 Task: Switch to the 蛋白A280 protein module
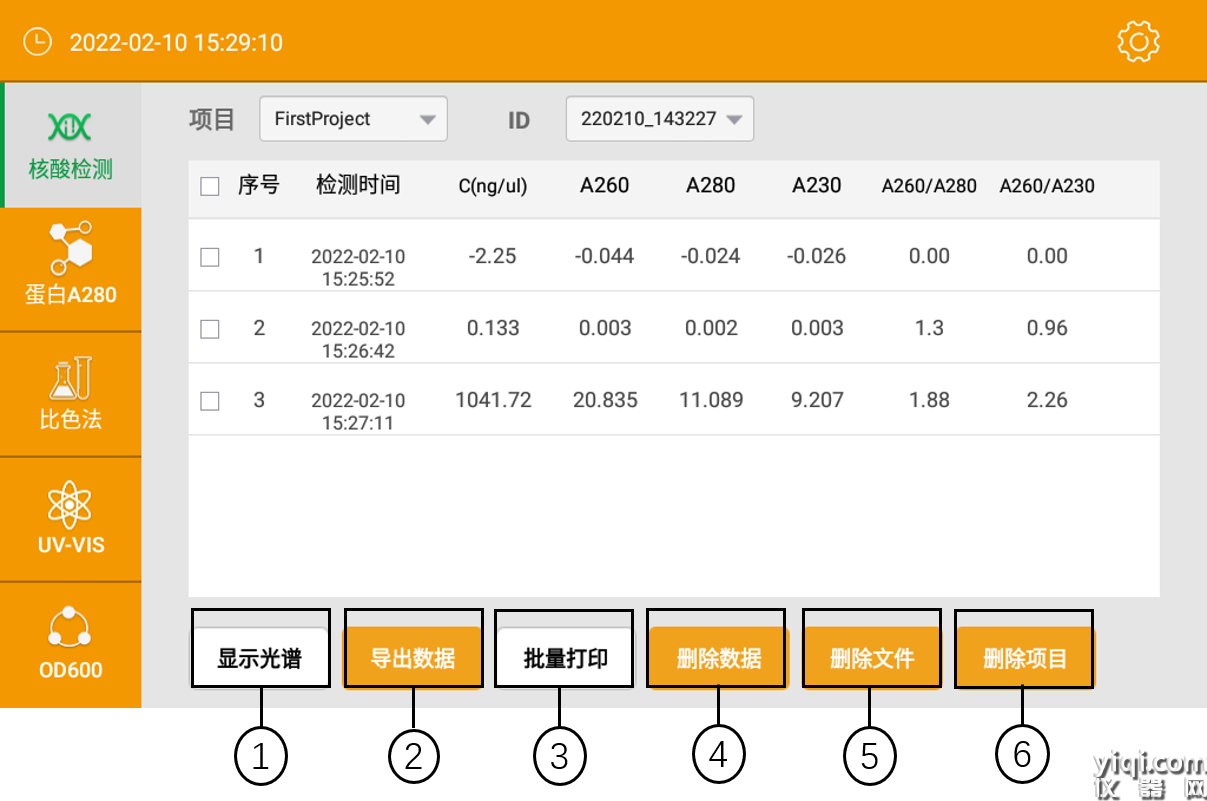71,270
